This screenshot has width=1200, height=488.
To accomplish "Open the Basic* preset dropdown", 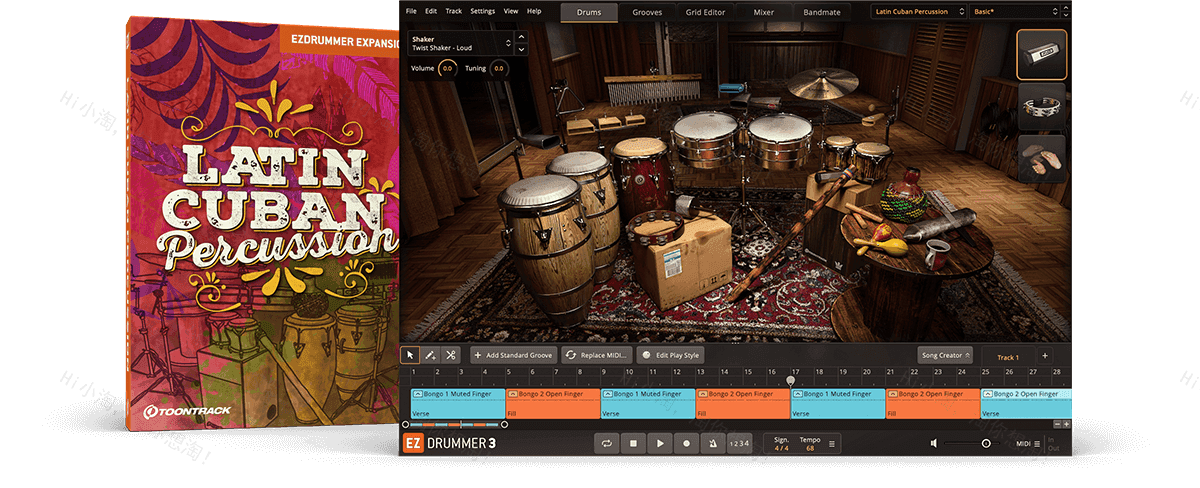I will coord(1015,11).
